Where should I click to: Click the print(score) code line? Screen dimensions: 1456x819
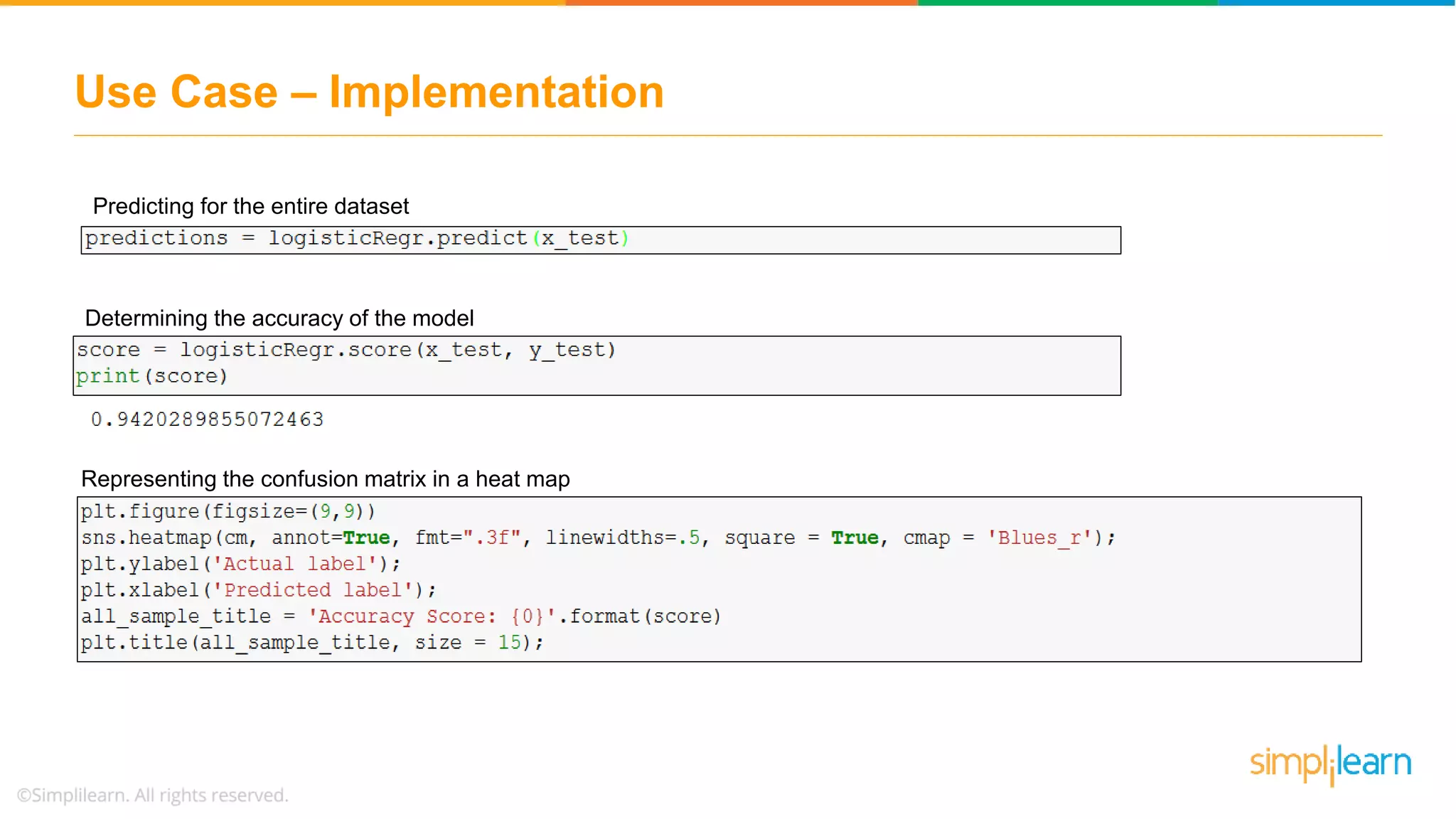[152, 375]
